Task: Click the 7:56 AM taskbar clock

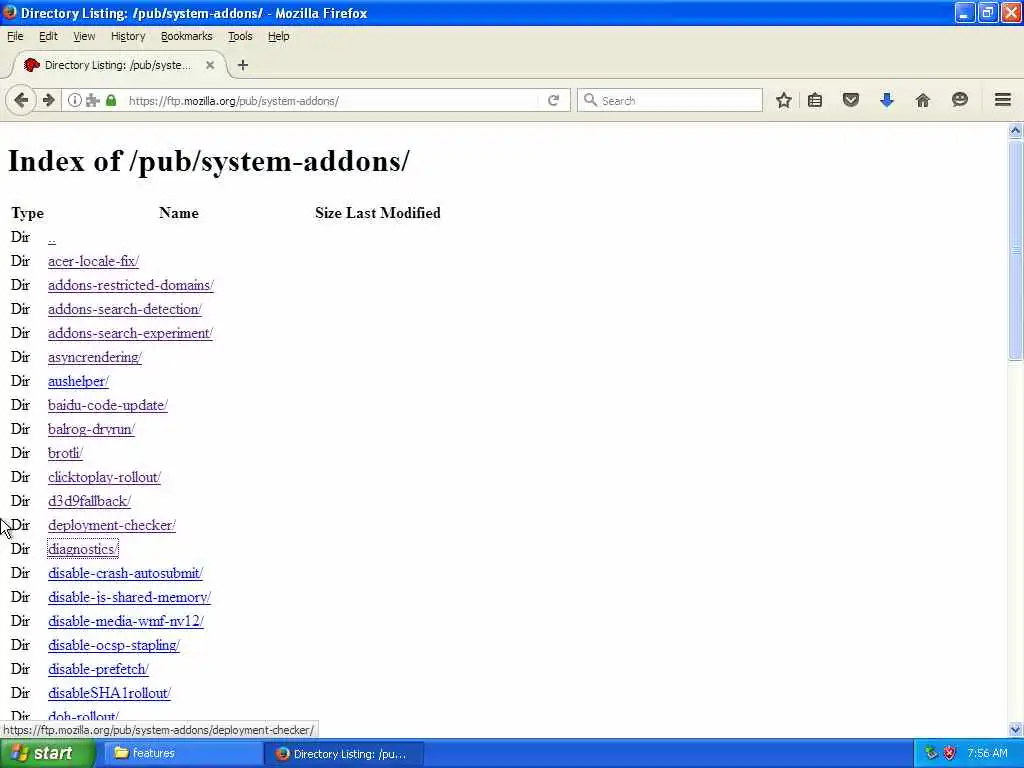Action: 987,754
